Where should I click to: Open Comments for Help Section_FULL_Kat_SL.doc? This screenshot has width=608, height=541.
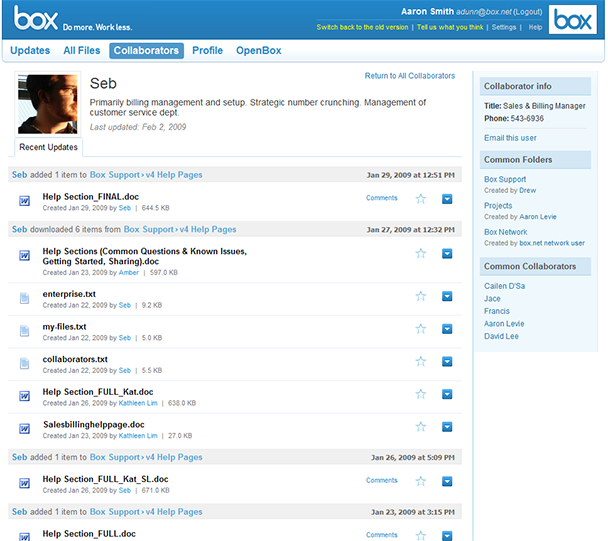coord(382,480)
